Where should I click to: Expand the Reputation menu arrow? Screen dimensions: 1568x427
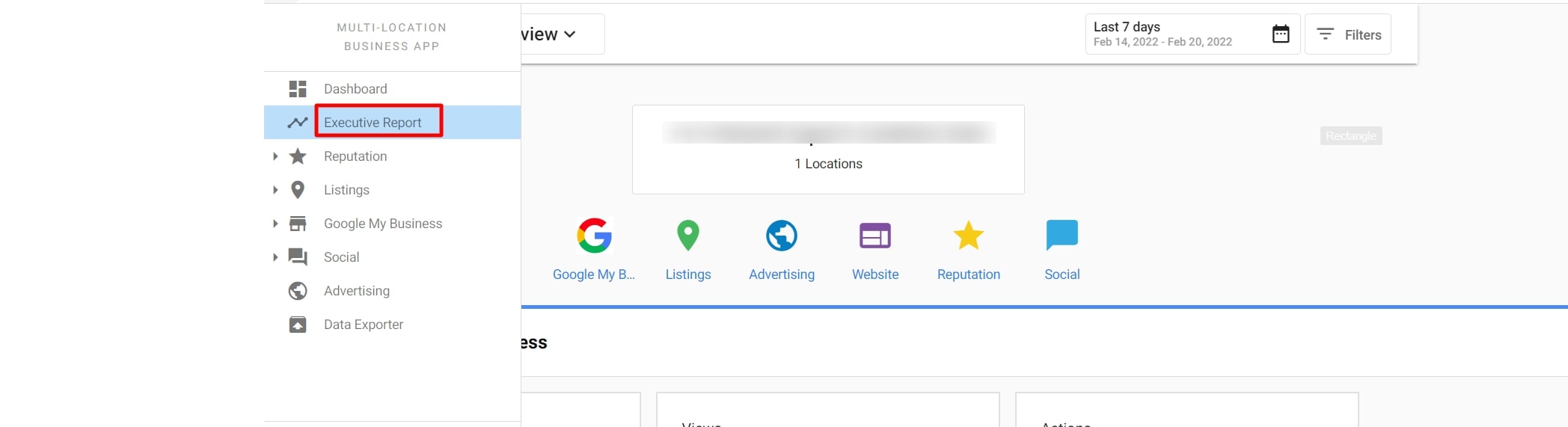pos(275,156)
